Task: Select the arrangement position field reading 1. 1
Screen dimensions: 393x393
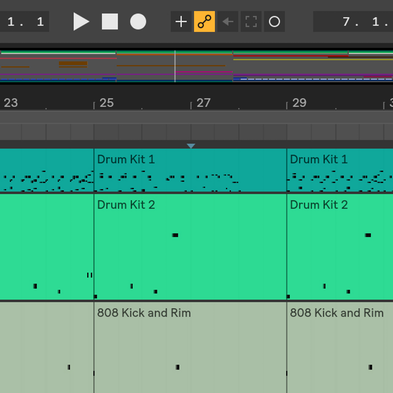Action: click(x=24, y=22)
